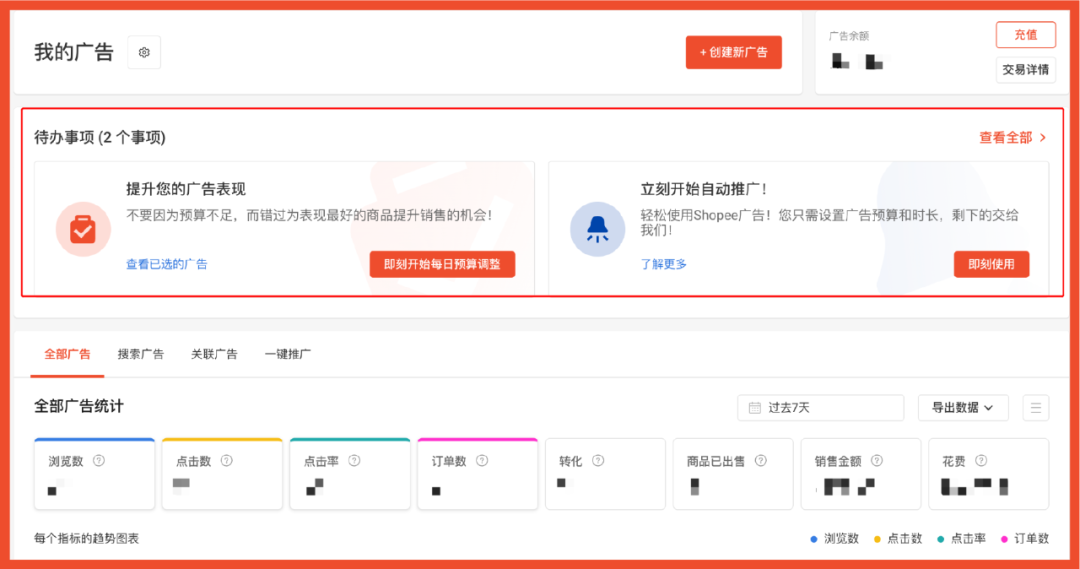Viewport: 1080px width, 569px height.
Task: Click the +创建新广告 button
Action: click(x=734, y=52)
